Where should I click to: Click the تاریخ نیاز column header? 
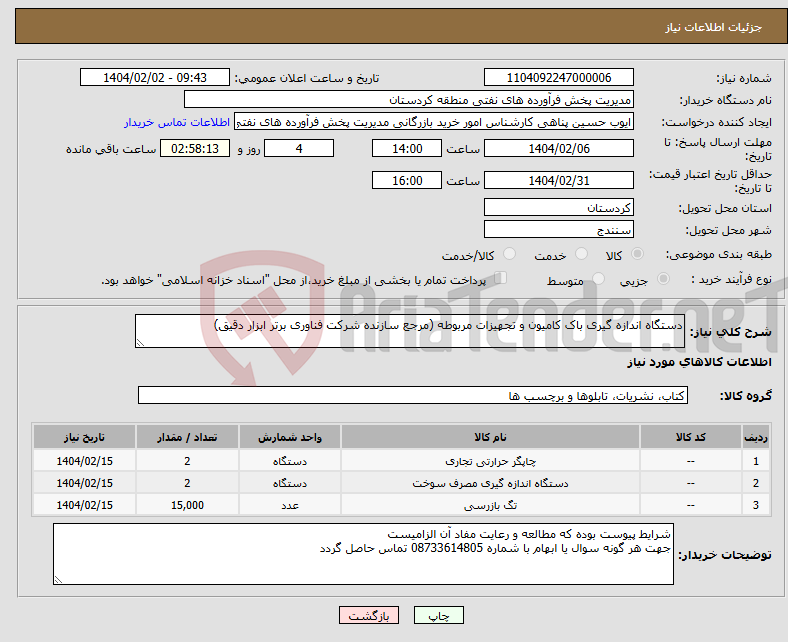pyautogui.click(x=84, y=437)
